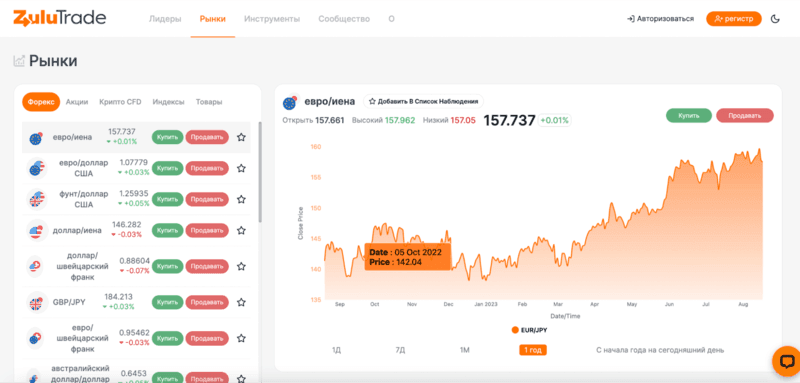
Task: Toggle dark mode moon icon
Action: click(775, 19)
